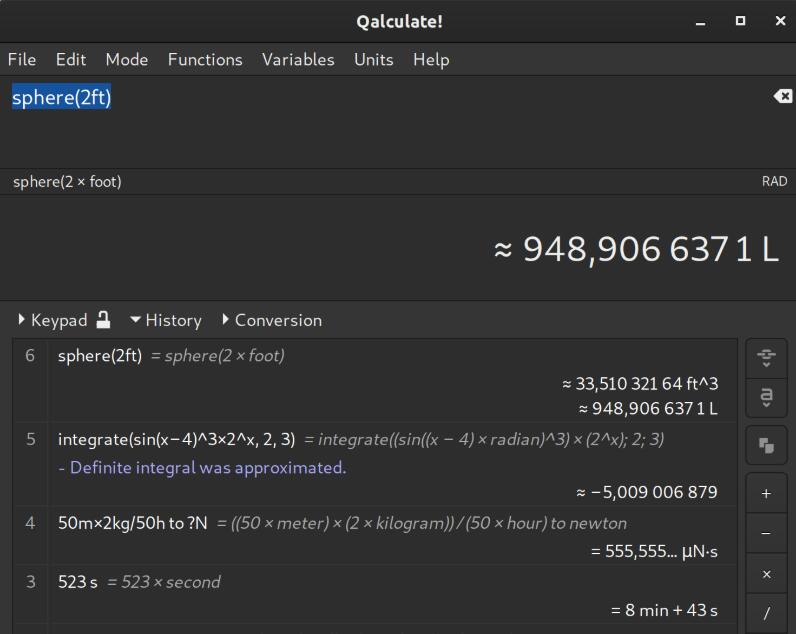Maximize the Qalculate! window

click(740, 21)
